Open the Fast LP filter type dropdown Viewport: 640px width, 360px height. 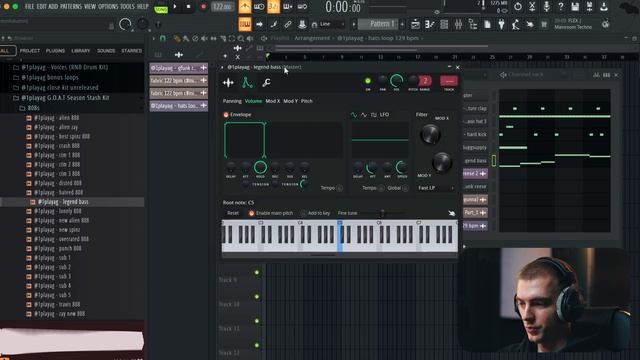pos(436,188)
